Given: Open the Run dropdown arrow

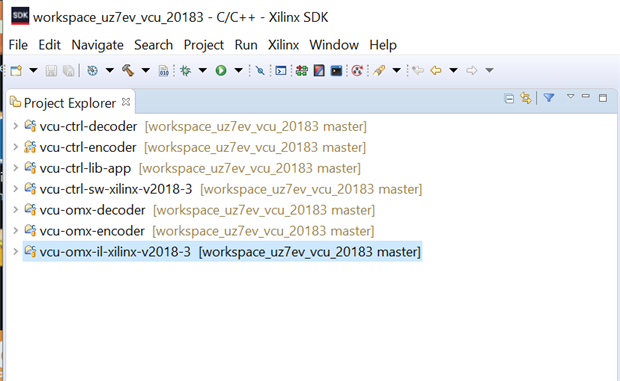Looking at the screenshot, I should pyautogui.click(x=238, y=71).
